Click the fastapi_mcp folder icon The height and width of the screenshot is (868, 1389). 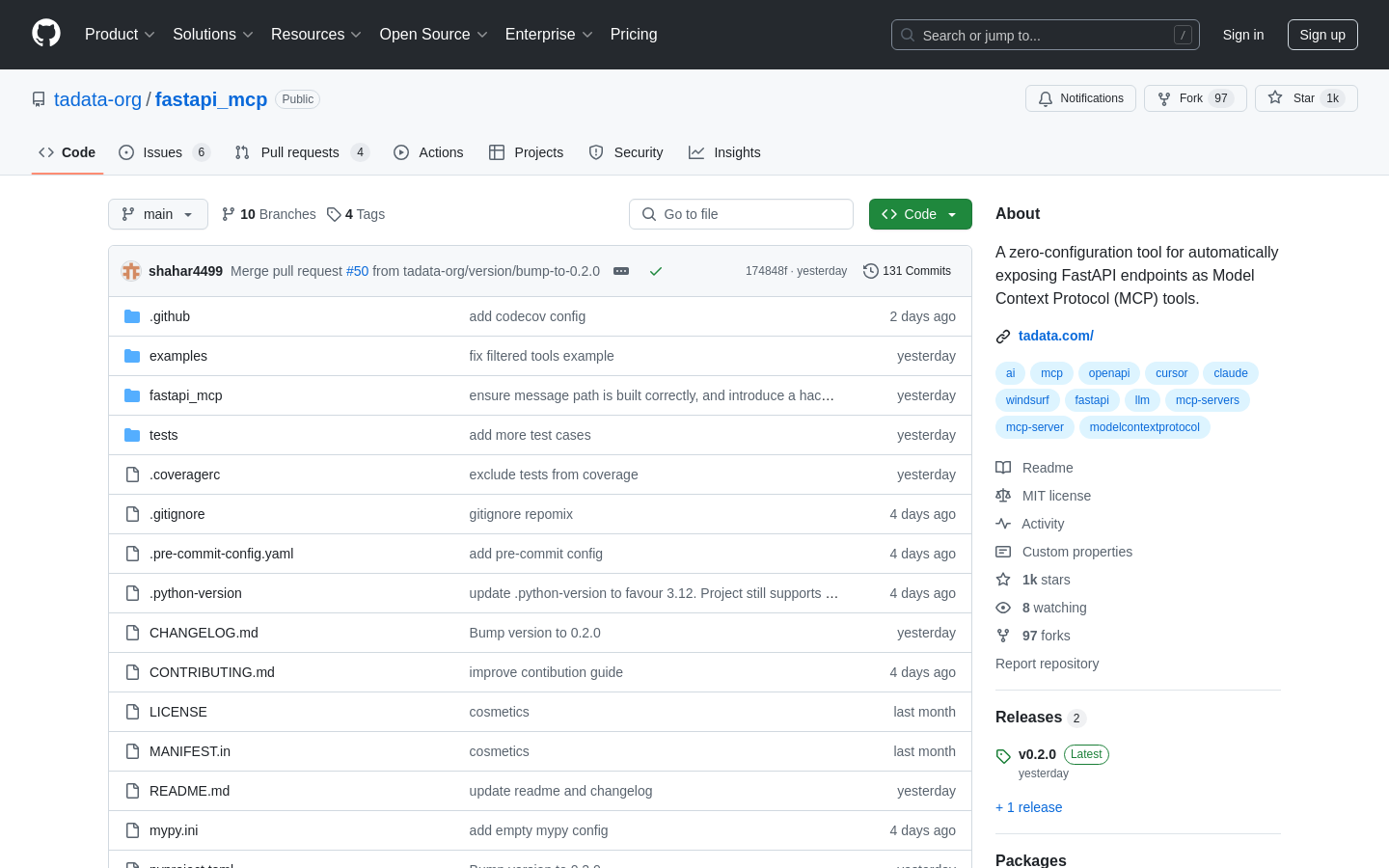(x=132, y=395)
